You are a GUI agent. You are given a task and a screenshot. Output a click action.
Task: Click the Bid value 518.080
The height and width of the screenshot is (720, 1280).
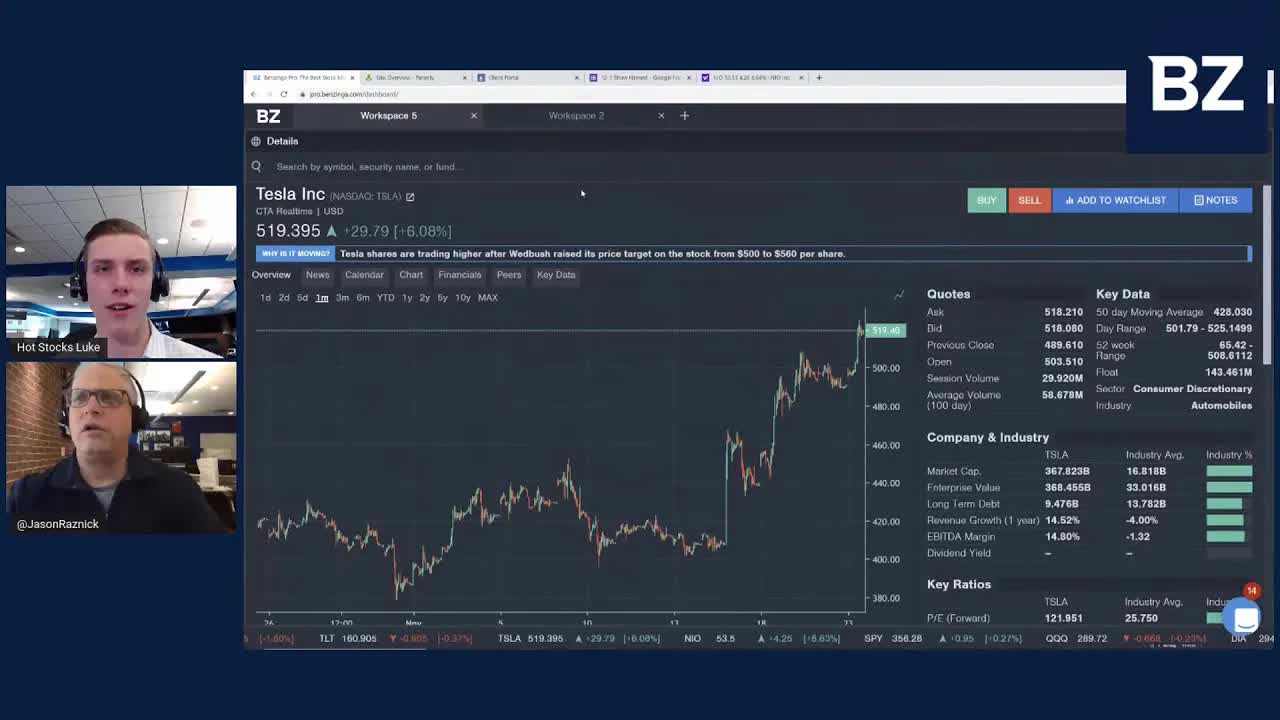click(1063, 328)
